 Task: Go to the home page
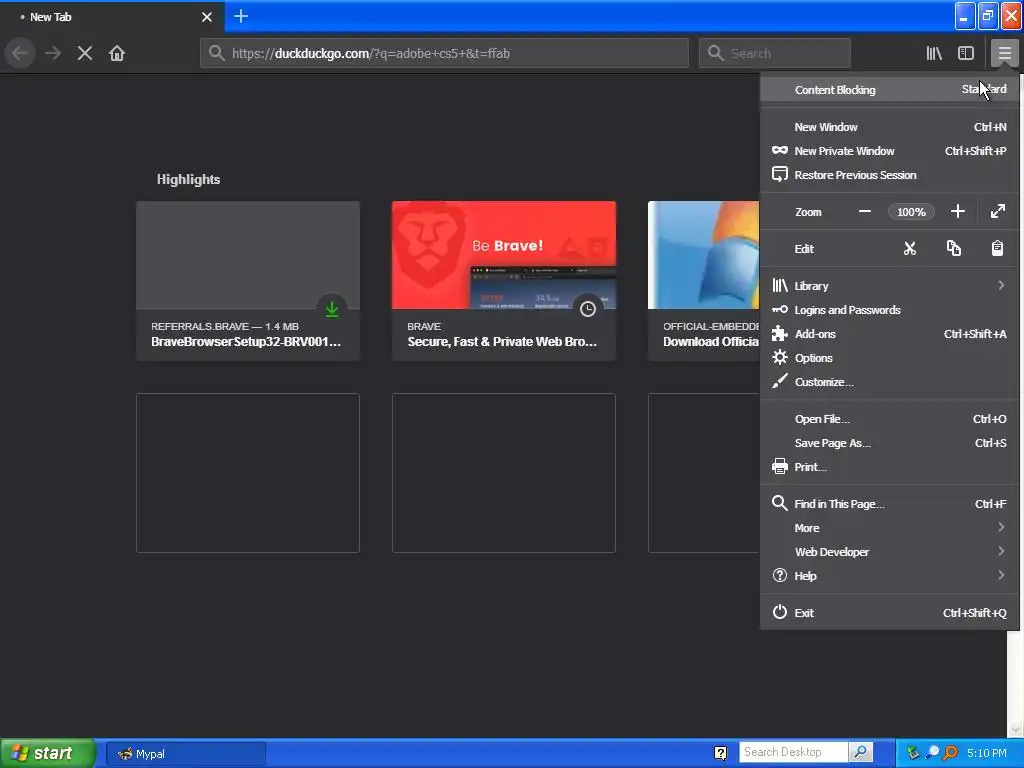tap(117, 53)
